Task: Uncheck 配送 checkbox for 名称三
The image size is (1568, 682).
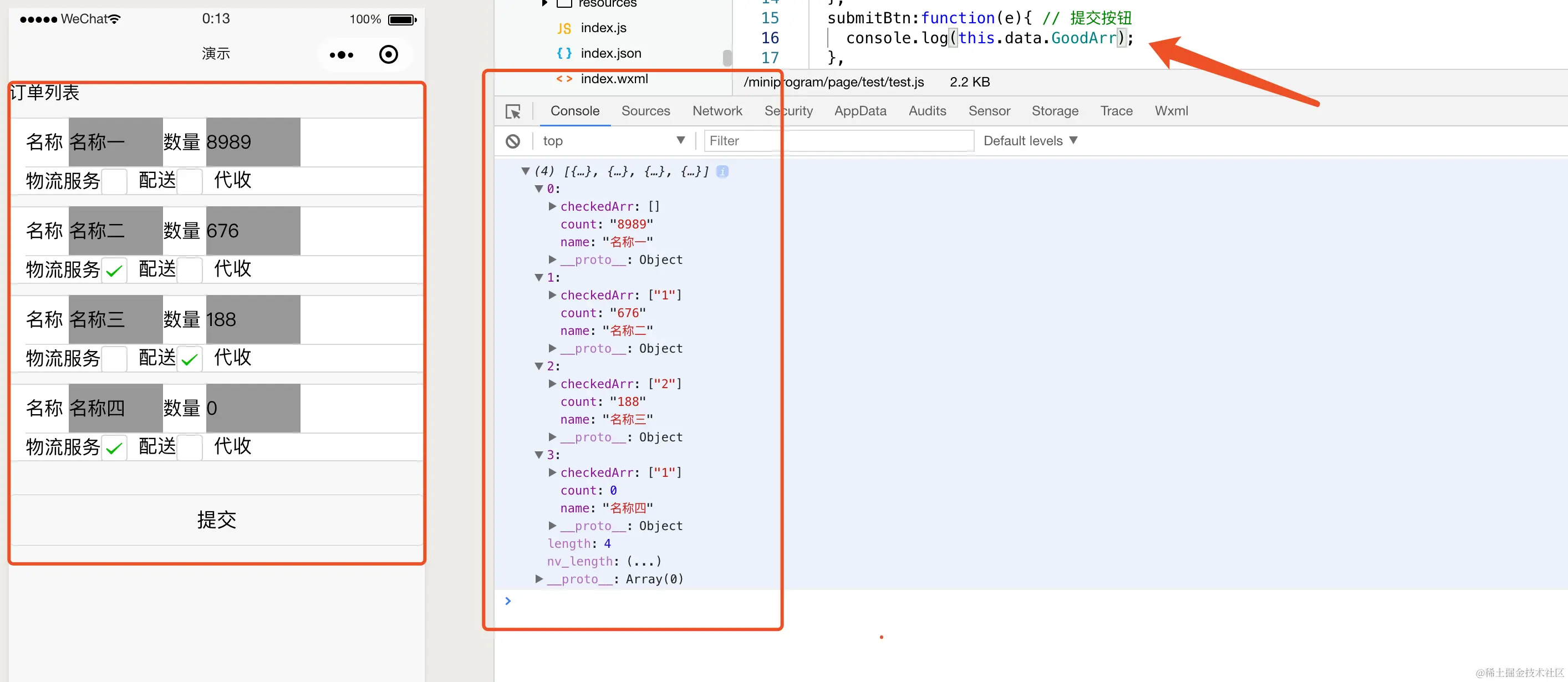Action: [x=189, y=359]
